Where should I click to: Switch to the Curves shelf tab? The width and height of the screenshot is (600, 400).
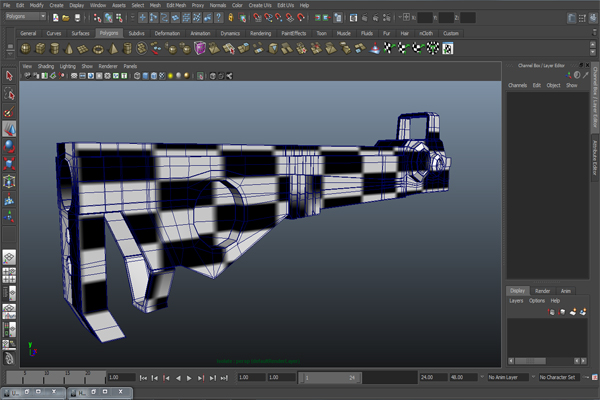point(54,33)
